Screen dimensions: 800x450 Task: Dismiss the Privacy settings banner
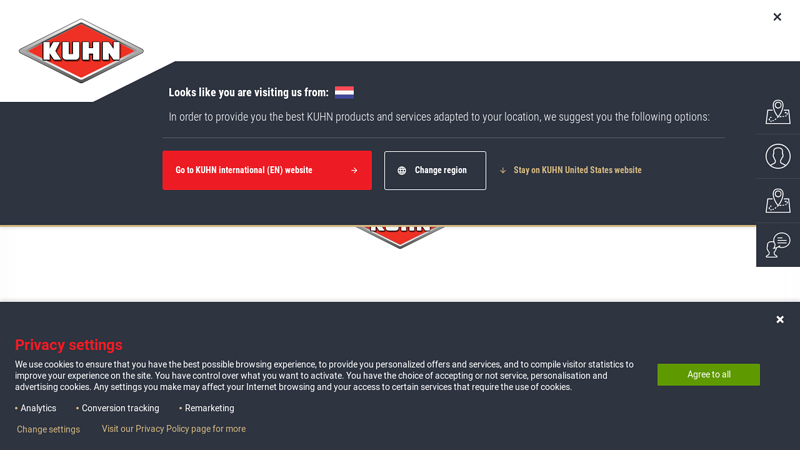coord(780,320)
